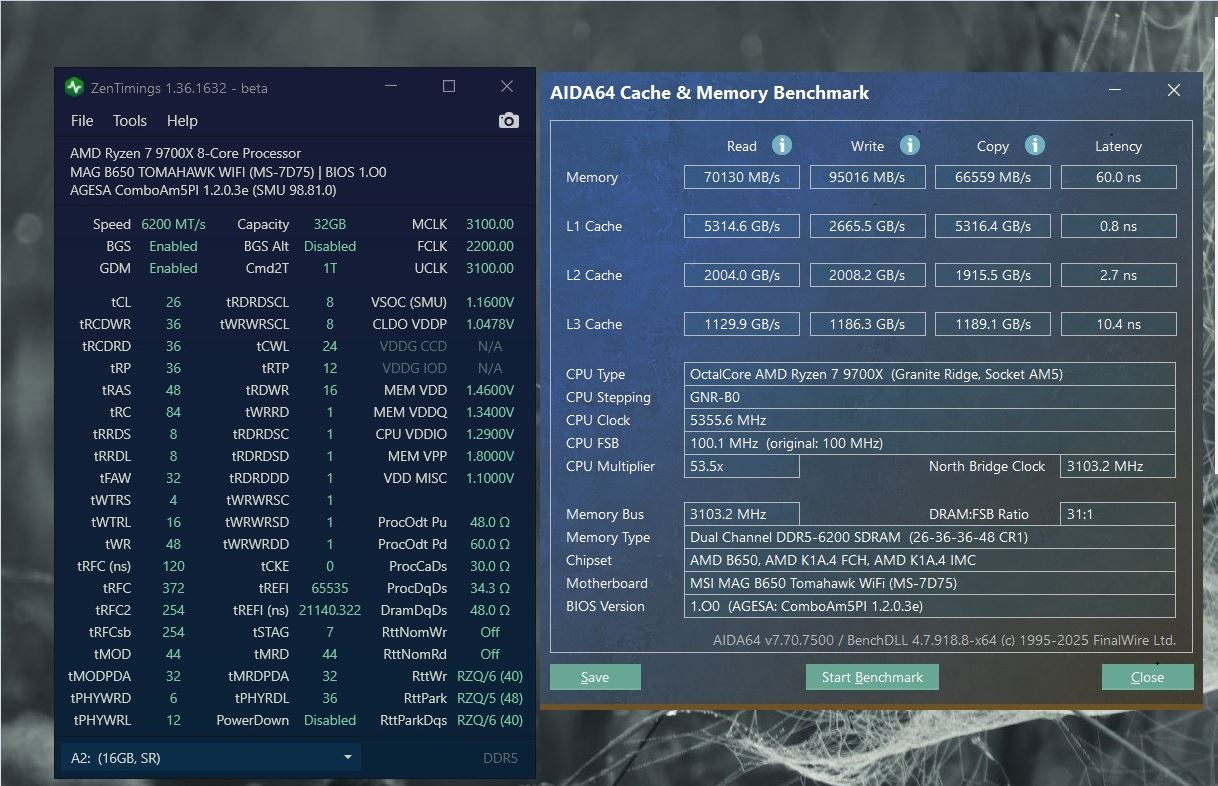Click the Cmd2T value 1T

(330, 268)
